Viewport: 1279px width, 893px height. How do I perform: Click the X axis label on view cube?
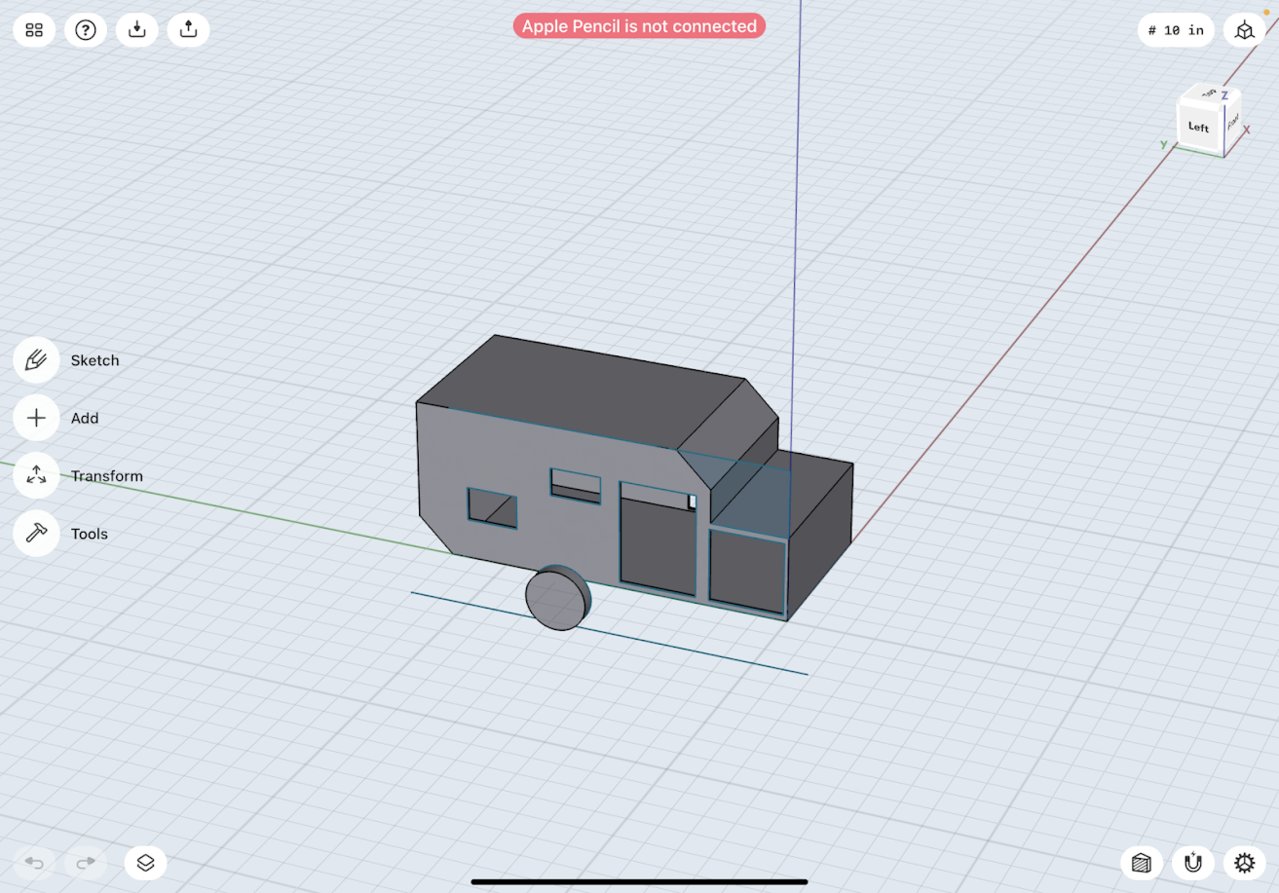[x=1246, y=130]
